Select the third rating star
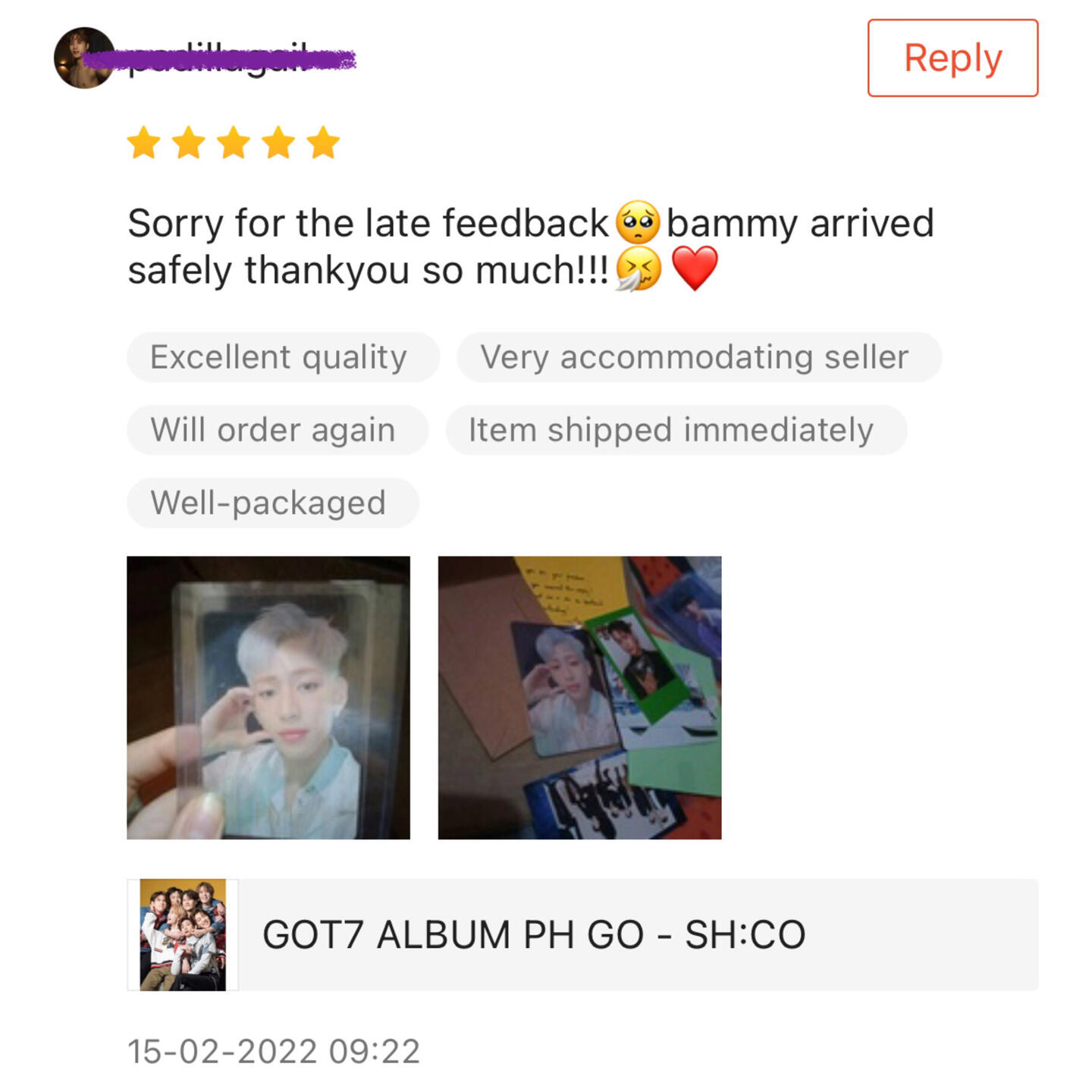1092x1092 pixels. pyautogui.click(x=234, y=143)
